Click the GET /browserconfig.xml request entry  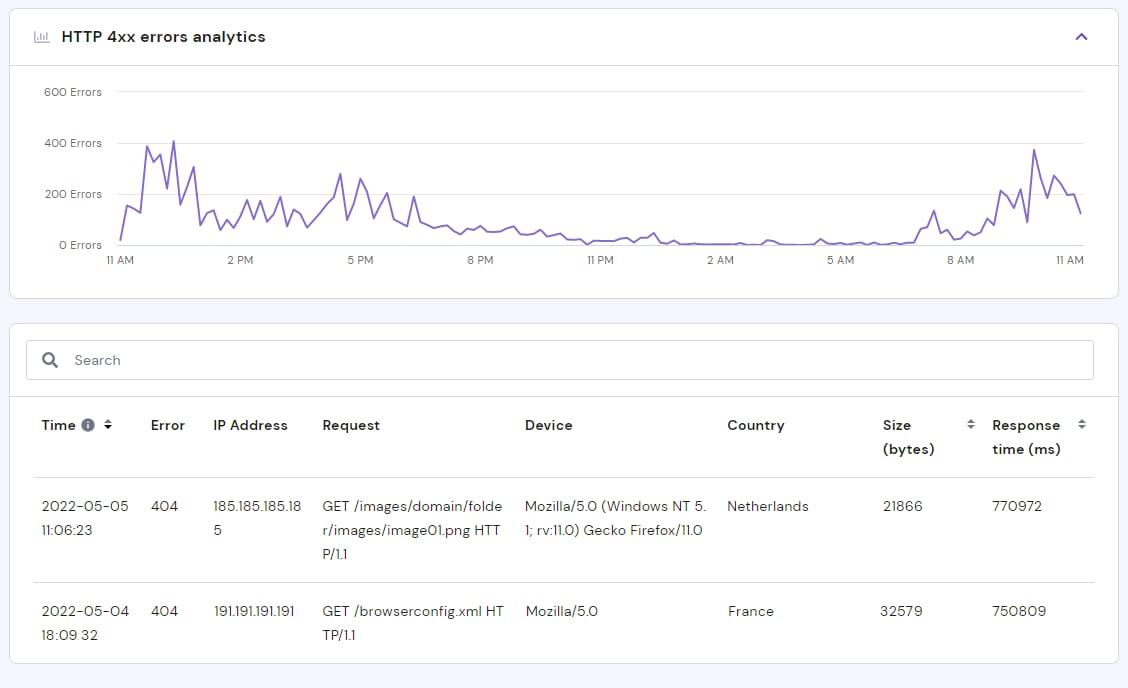coord(412,622)
